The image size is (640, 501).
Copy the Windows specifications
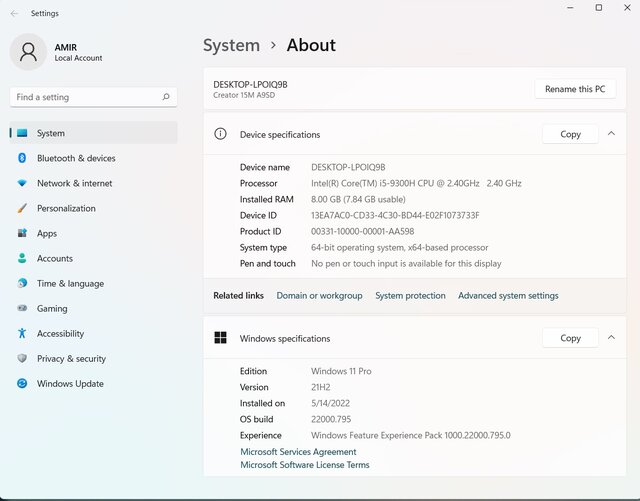coord(570,338)
